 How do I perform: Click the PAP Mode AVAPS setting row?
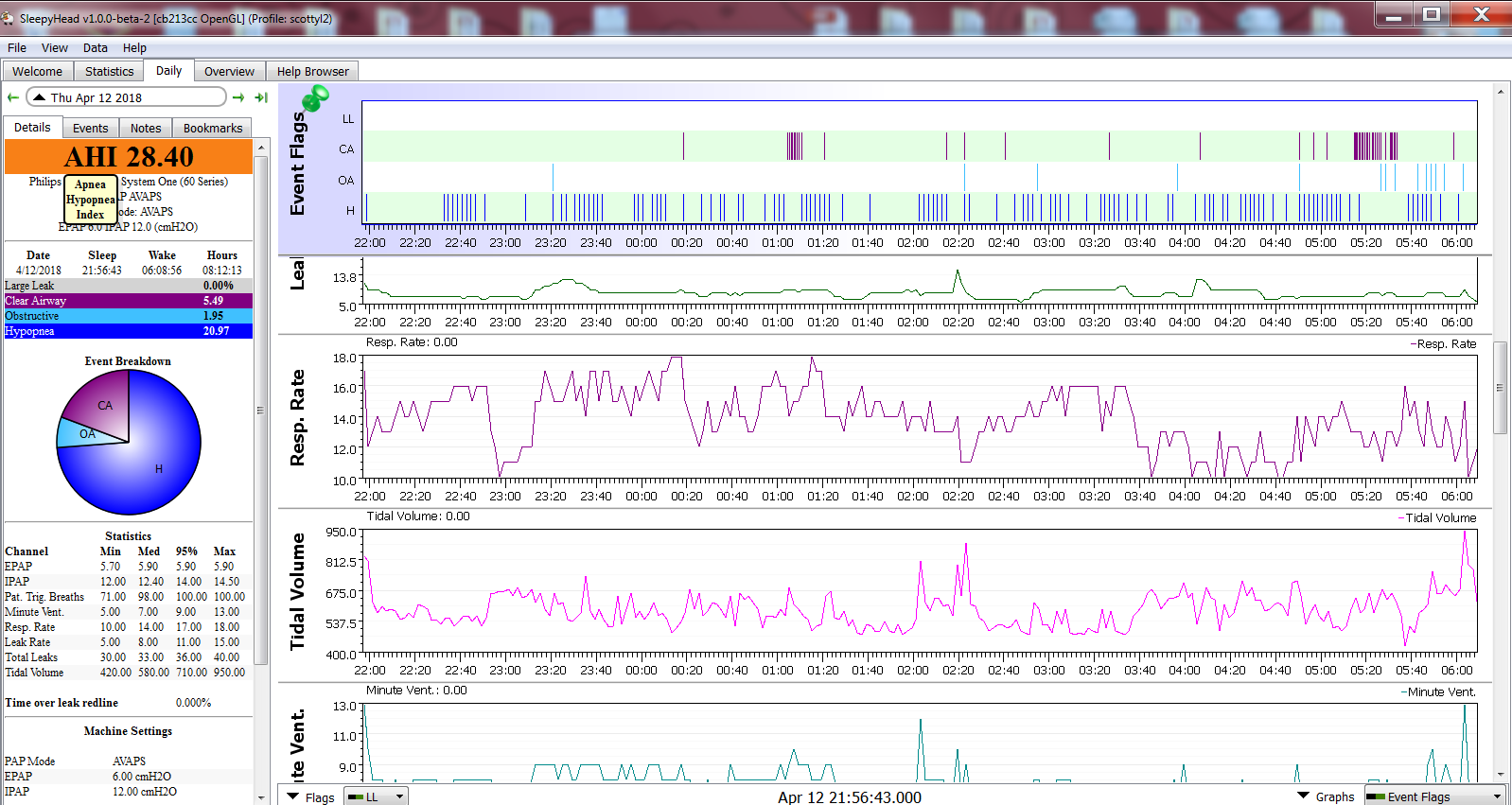(129, 761)
